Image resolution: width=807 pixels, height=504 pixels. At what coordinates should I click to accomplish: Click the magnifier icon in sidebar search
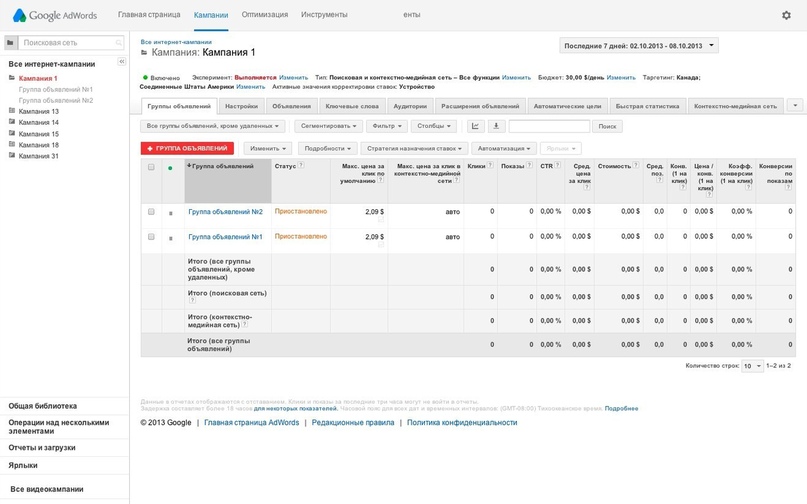118,43
